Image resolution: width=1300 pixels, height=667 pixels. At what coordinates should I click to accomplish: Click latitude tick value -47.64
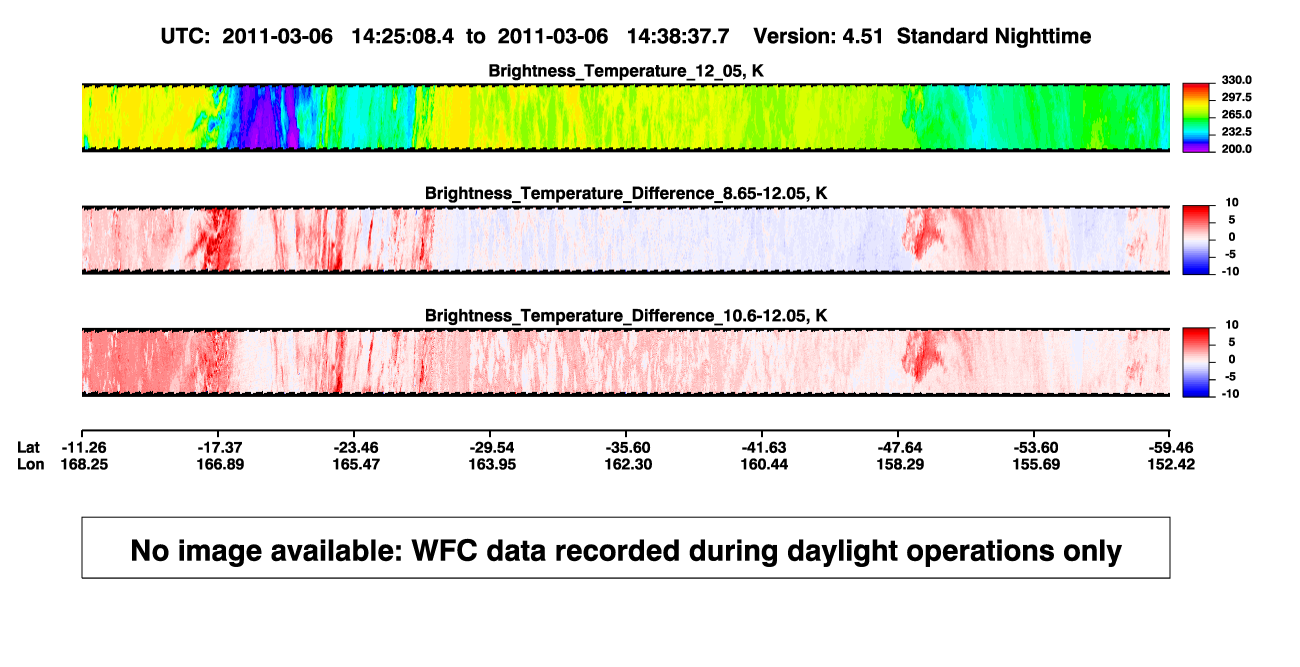pos(900,447)
